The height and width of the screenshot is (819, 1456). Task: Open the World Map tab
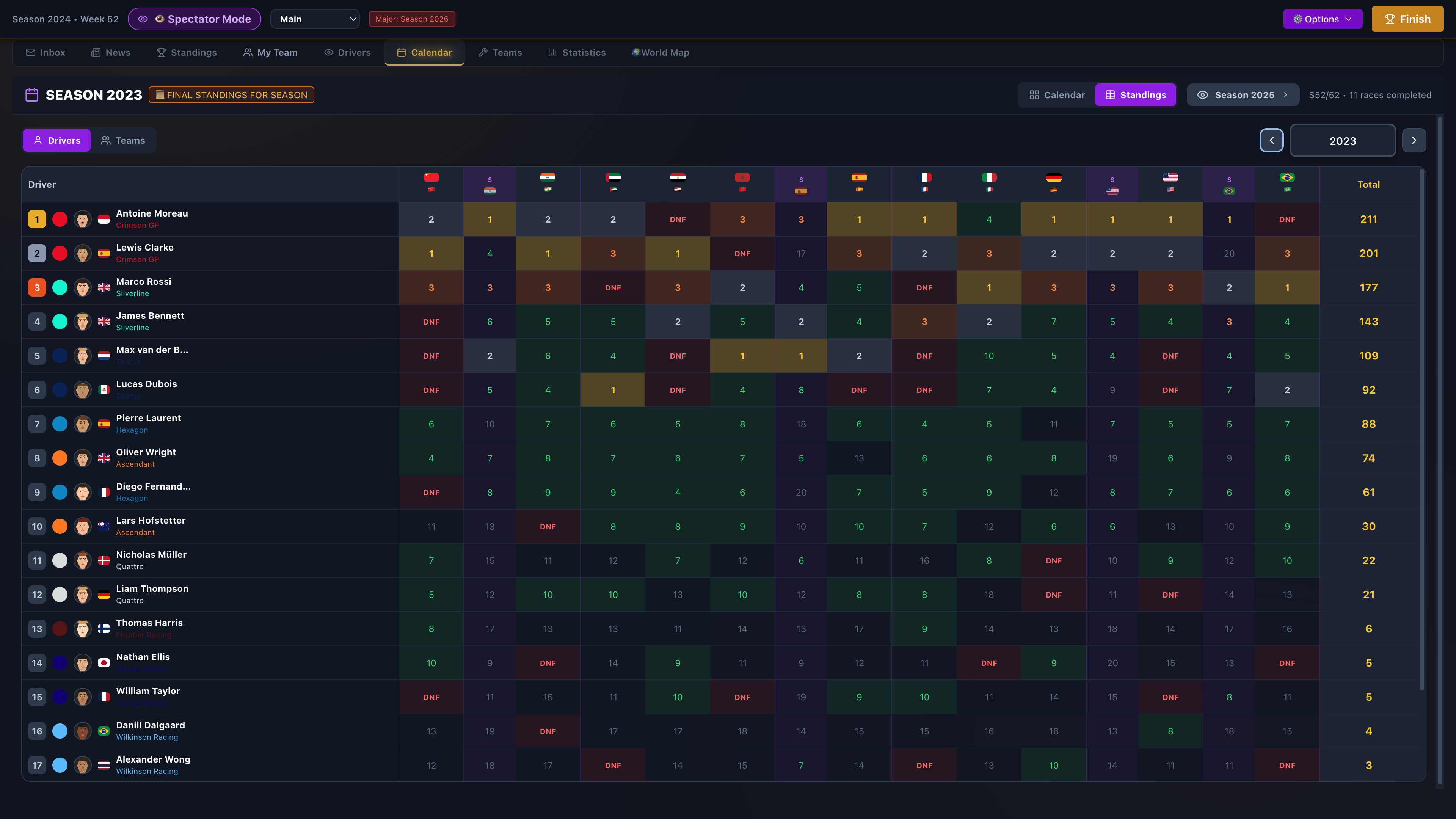tap(661, 53)
